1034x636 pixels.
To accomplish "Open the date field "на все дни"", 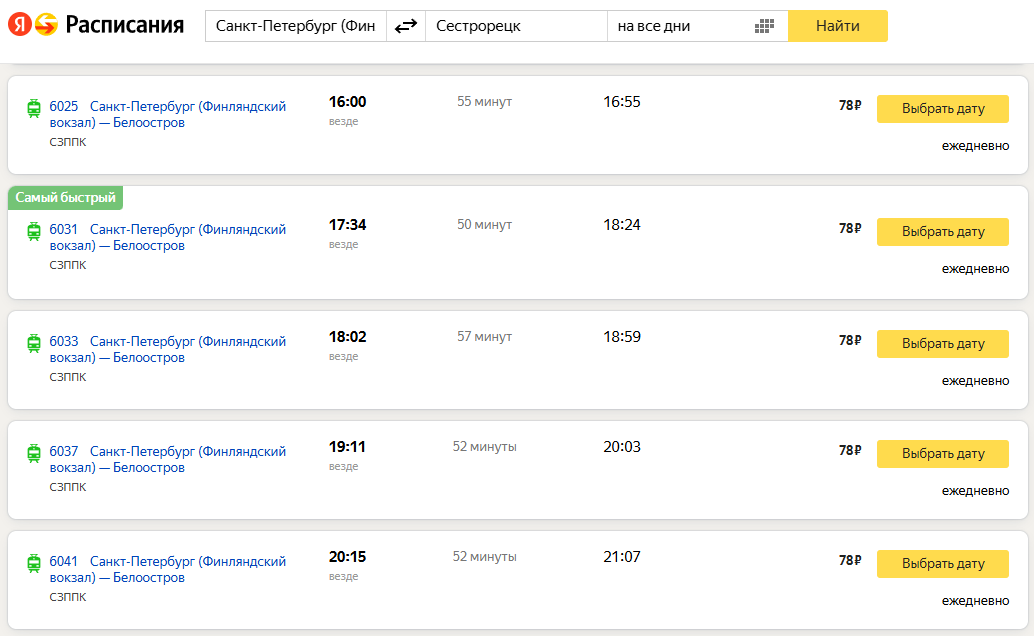I will (680, 26).
